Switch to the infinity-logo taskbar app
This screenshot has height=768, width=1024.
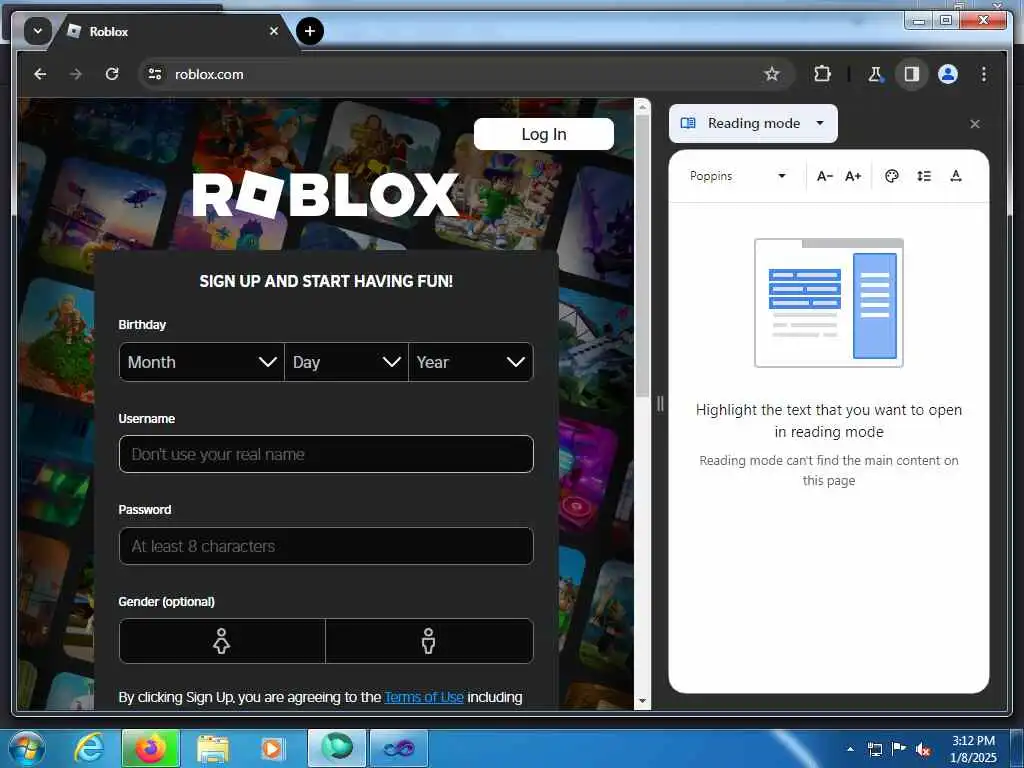click(x=399, y=748)
